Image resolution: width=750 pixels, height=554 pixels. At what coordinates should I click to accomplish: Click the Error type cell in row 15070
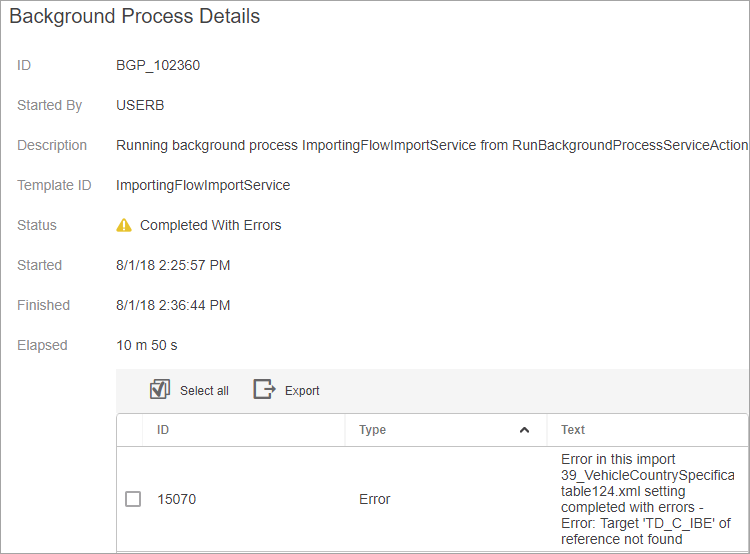tap(375, 499)
